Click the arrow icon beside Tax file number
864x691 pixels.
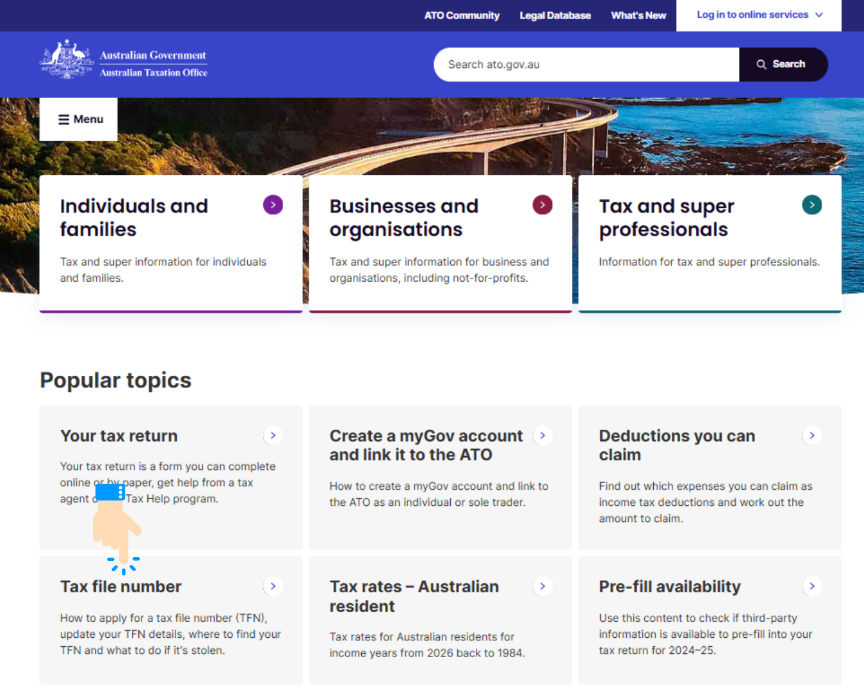pos(273,586)
